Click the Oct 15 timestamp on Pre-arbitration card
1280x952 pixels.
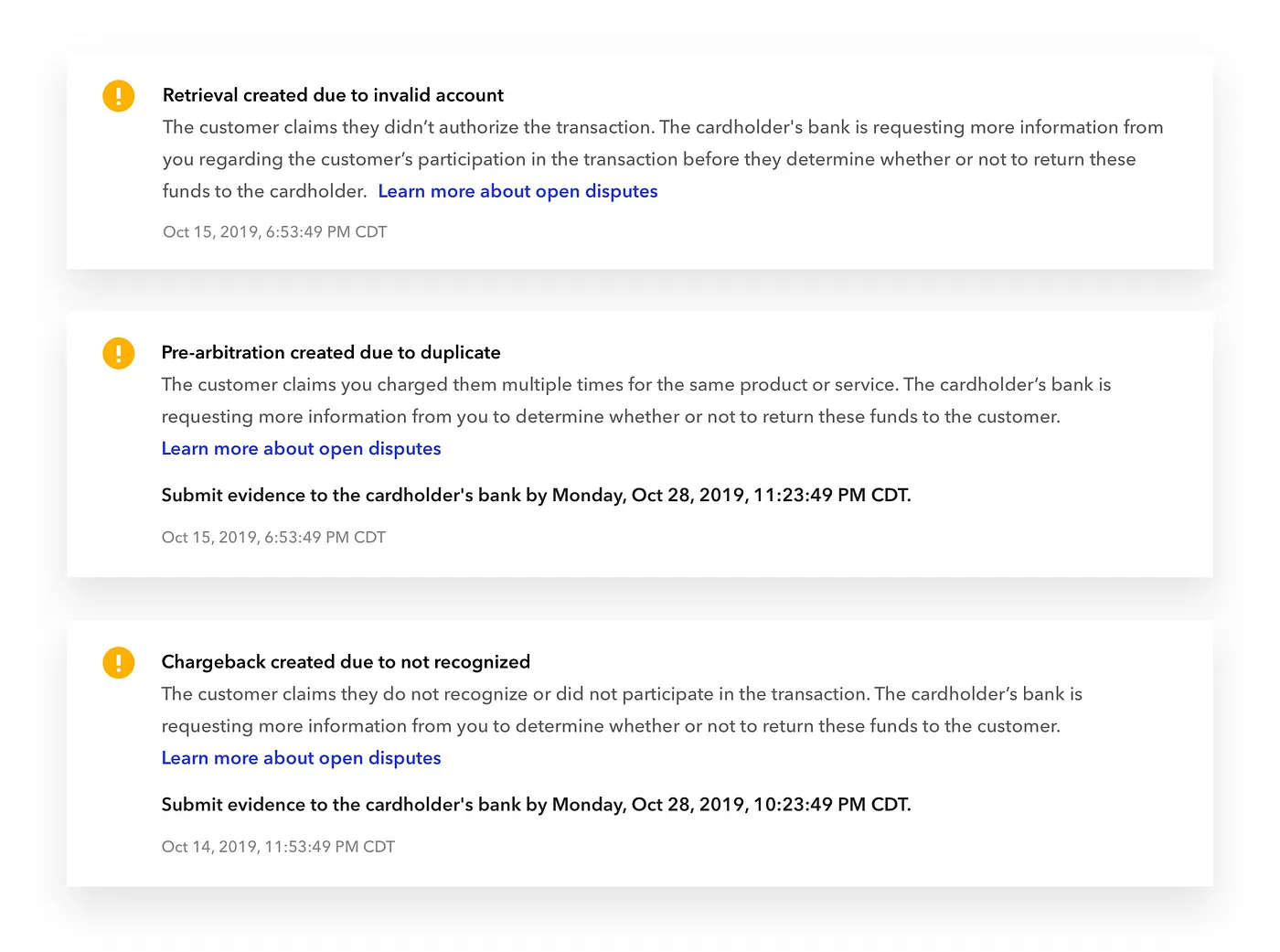coord(273,537)
